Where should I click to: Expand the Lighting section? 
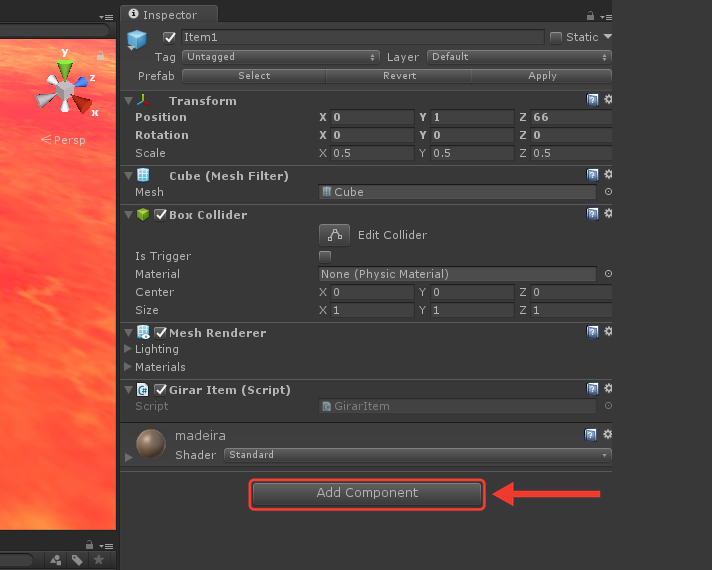(128, 349)
